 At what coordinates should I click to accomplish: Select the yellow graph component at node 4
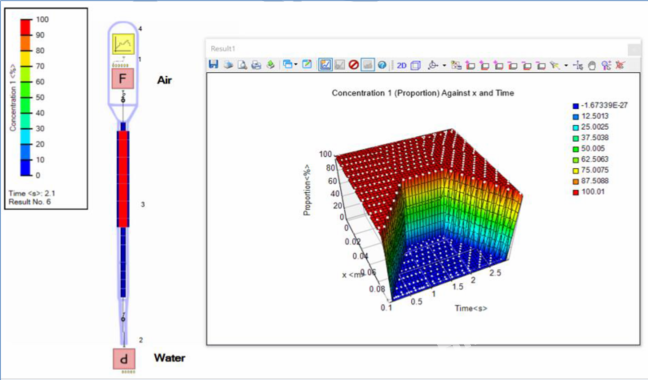[124, 44]
